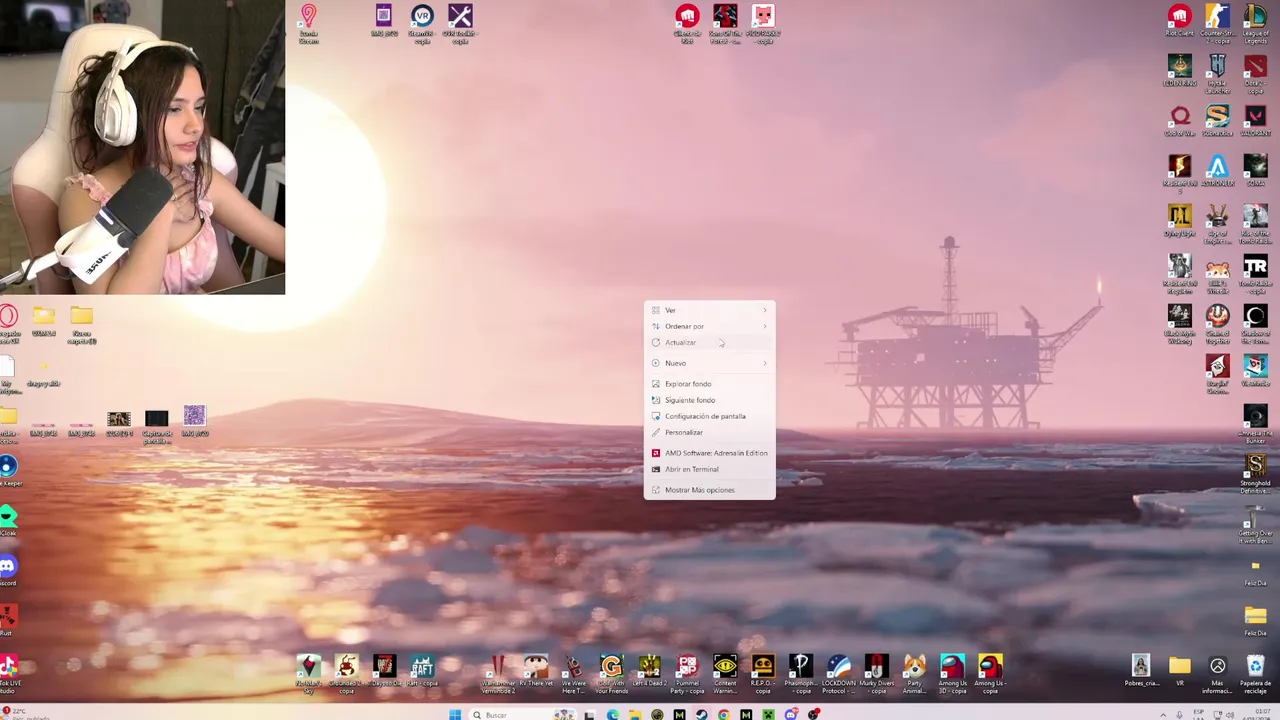Select the Amnesia The Bunker icon
The height and width of the screenshot is (720, 1280).
[x=1255, y=423]
